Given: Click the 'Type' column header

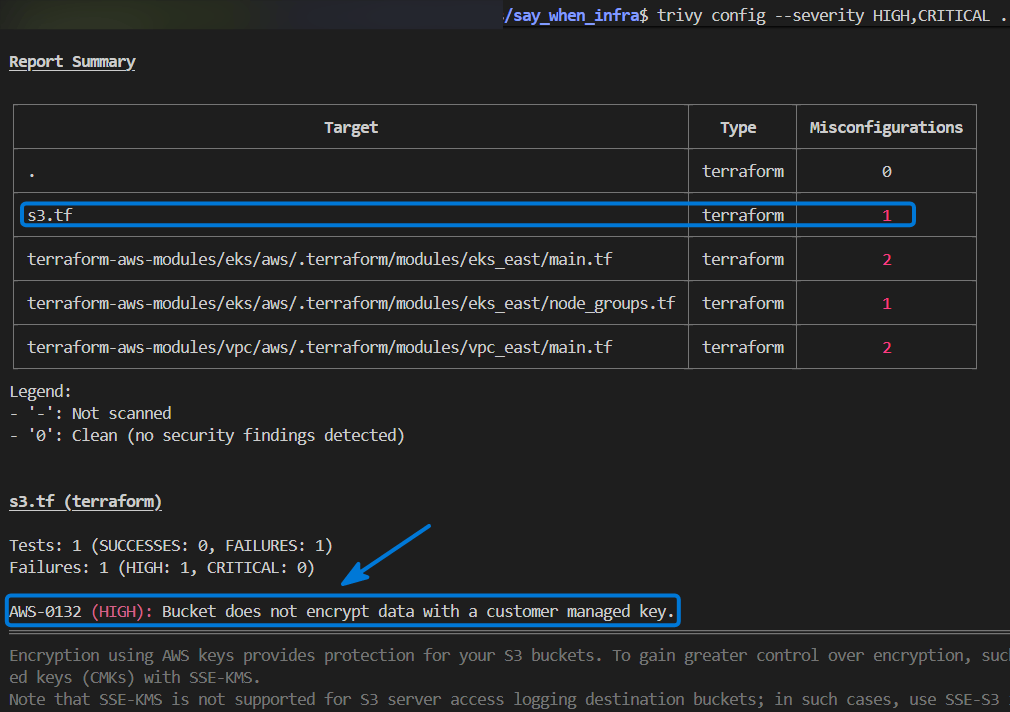Looking at the screenshot, I should point(738,128).
